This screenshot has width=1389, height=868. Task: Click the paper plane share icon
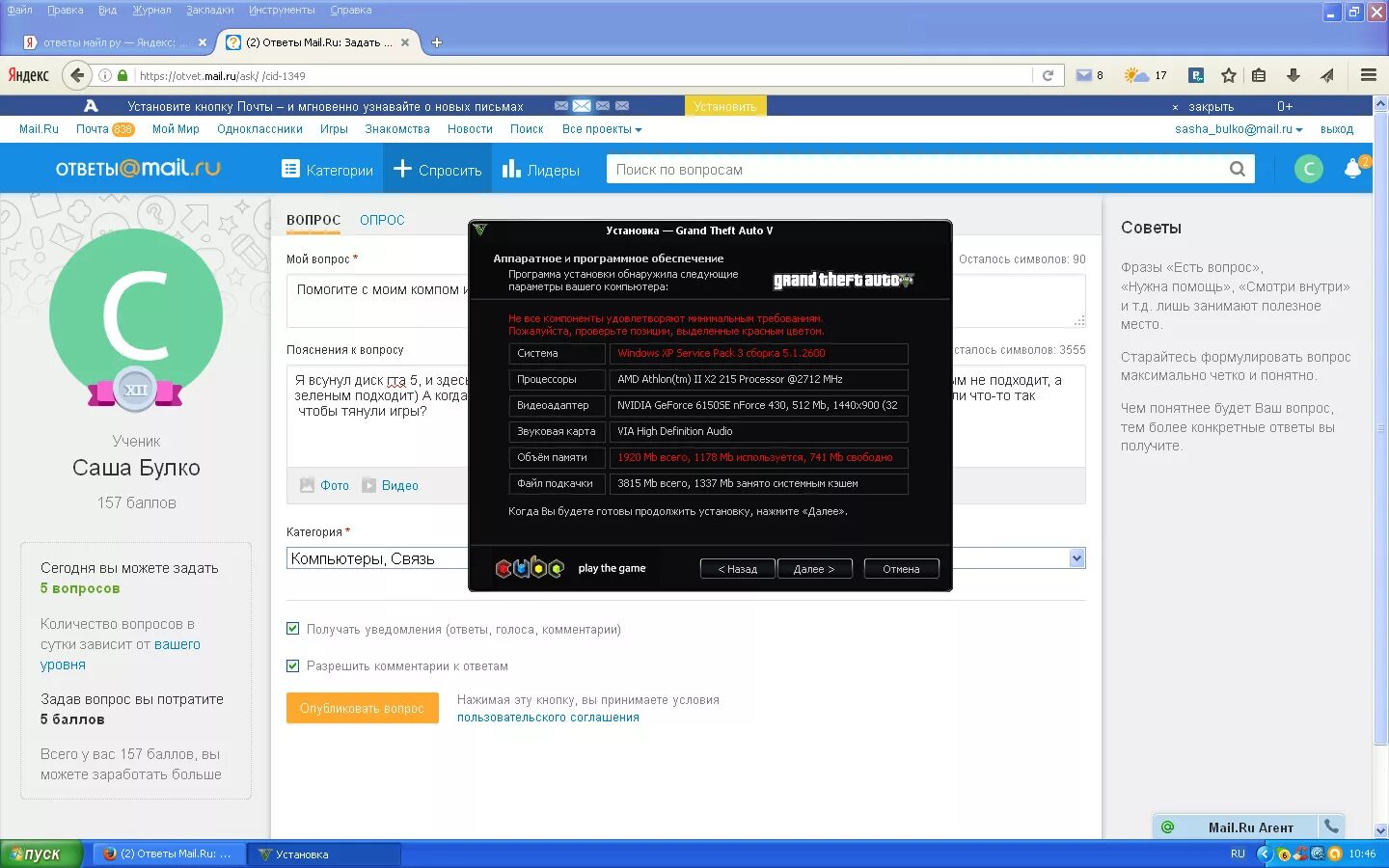pos(1327,75)
